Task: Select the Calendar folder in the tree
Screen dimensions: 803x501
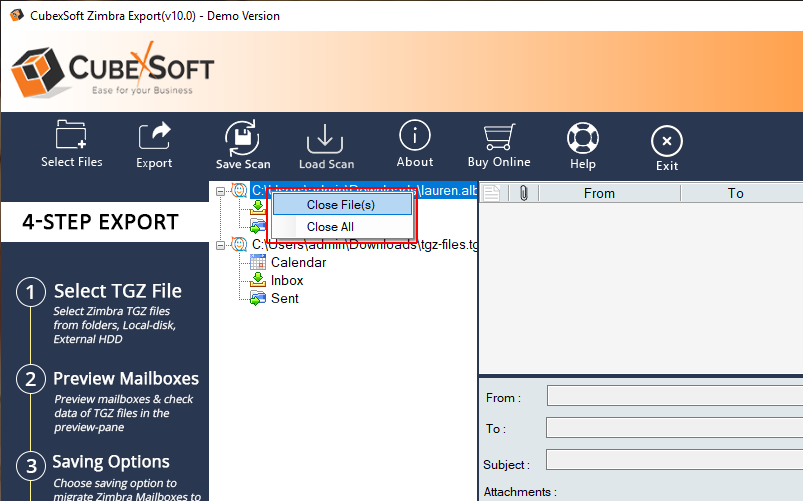Action: pyautogui.click(x=298, y=262)
